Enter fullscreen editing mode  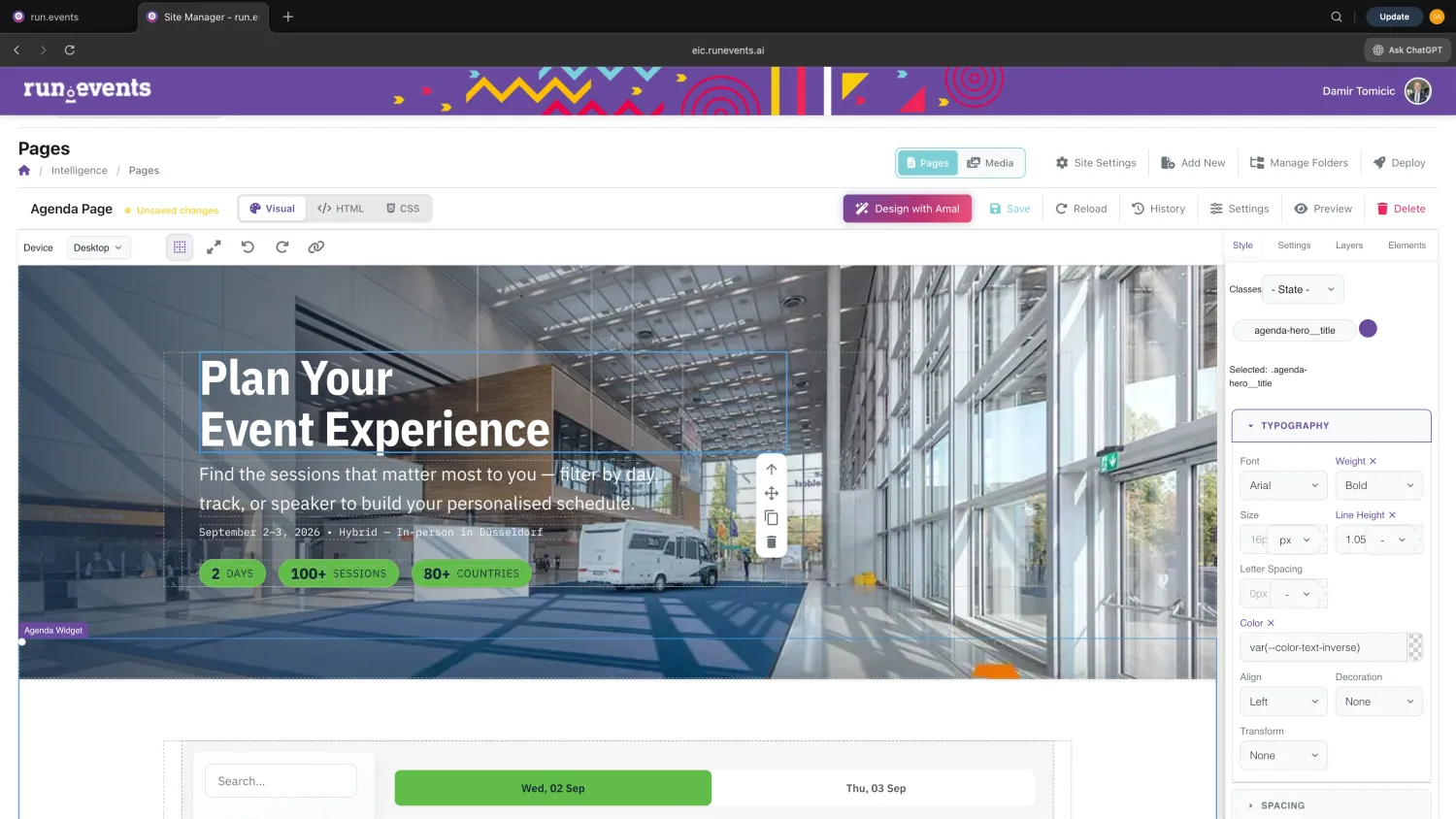tap(214, 247)
